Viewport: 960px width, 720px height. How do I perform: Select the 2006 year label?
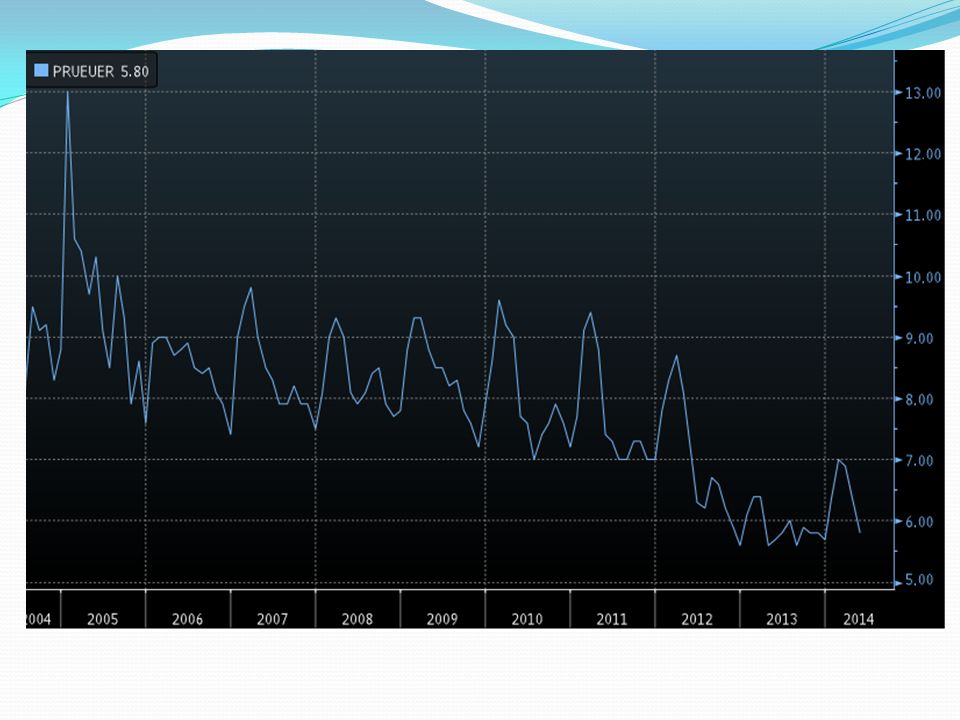tap(187, 620)
